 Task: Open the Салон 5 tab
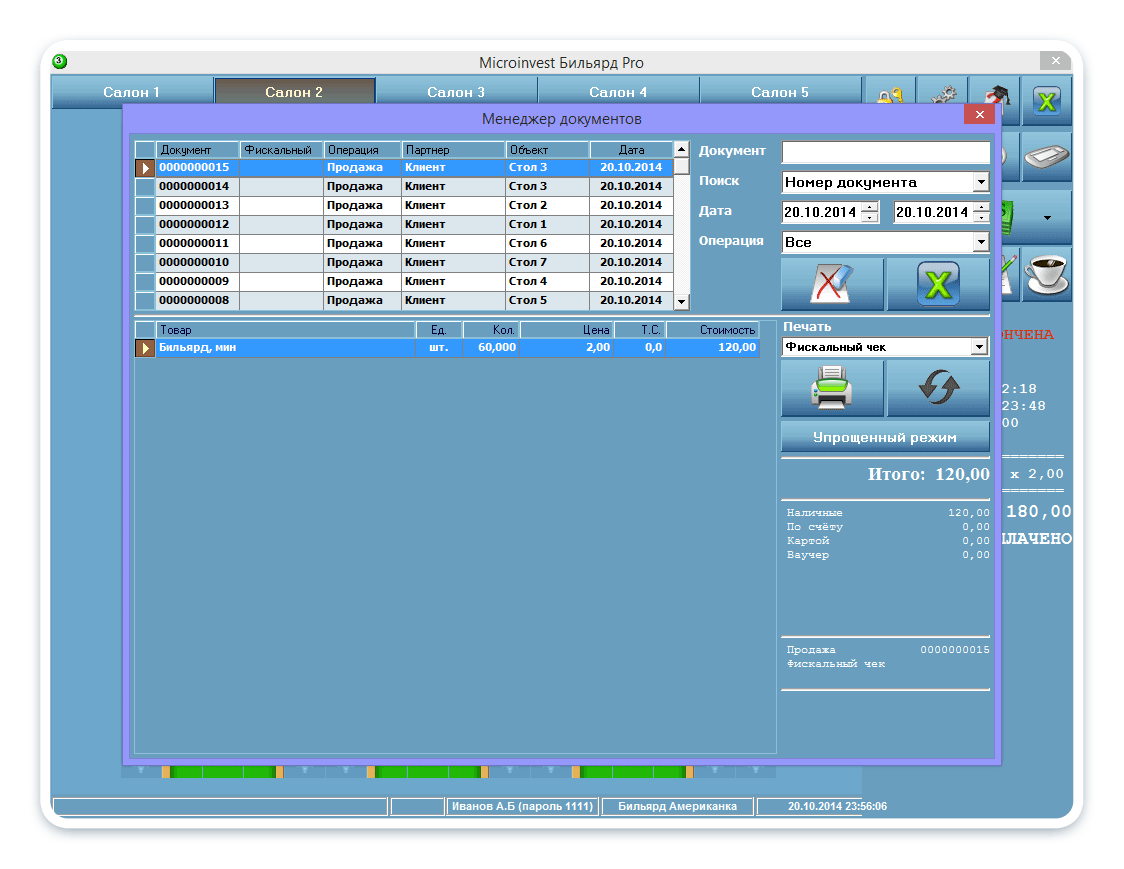(x=780, y=92)
